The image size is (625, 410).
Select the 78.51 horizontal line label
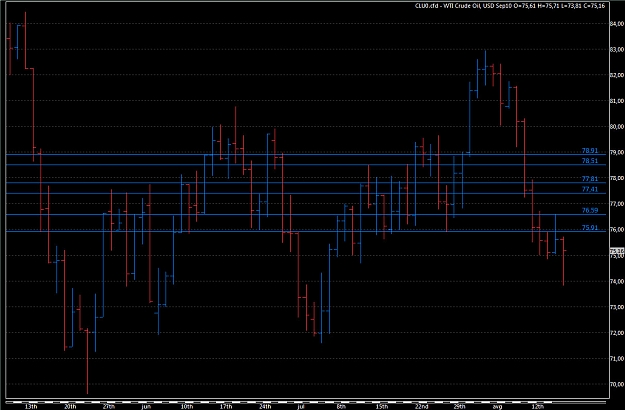click(590, 161)
